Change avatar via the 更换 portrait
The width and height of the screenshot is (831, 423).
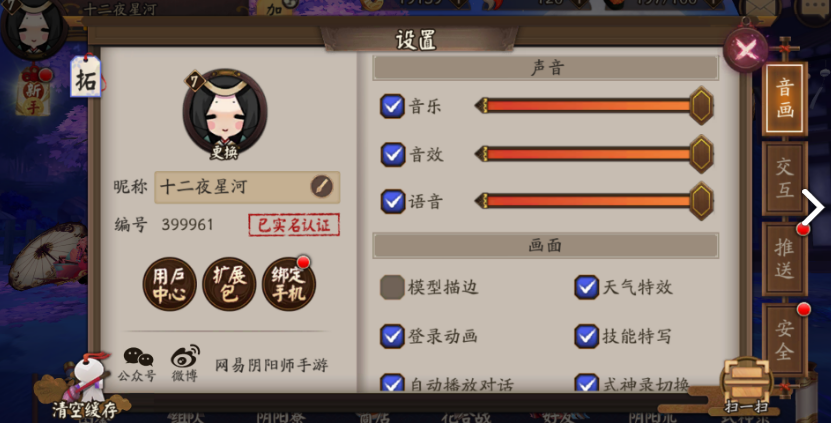click(x=225, y=113)
